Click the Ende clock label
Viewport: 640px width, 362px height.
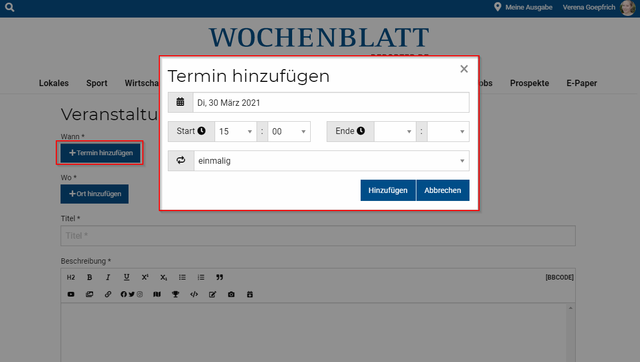click(x=350, y=131)
